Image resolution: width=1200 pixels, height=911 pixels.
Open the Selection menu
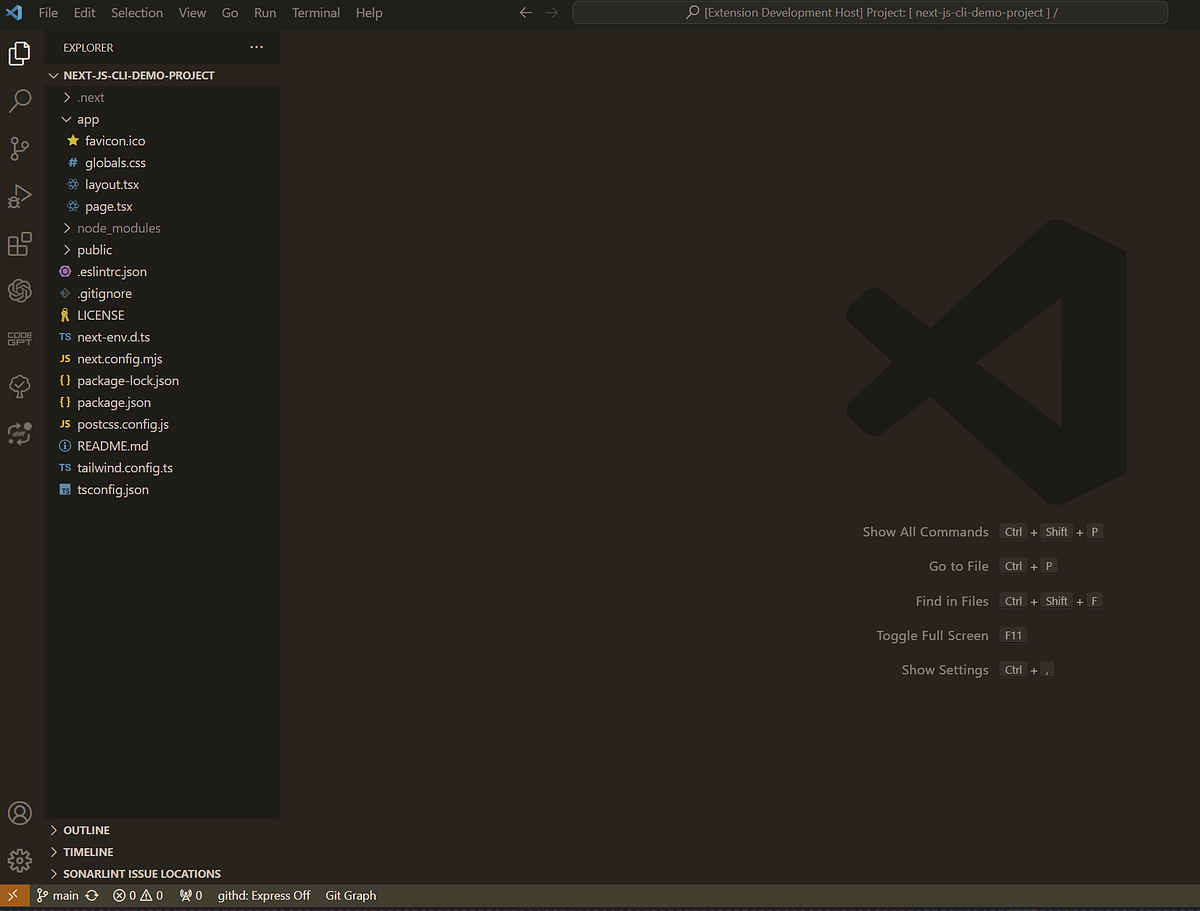(137, 13)
